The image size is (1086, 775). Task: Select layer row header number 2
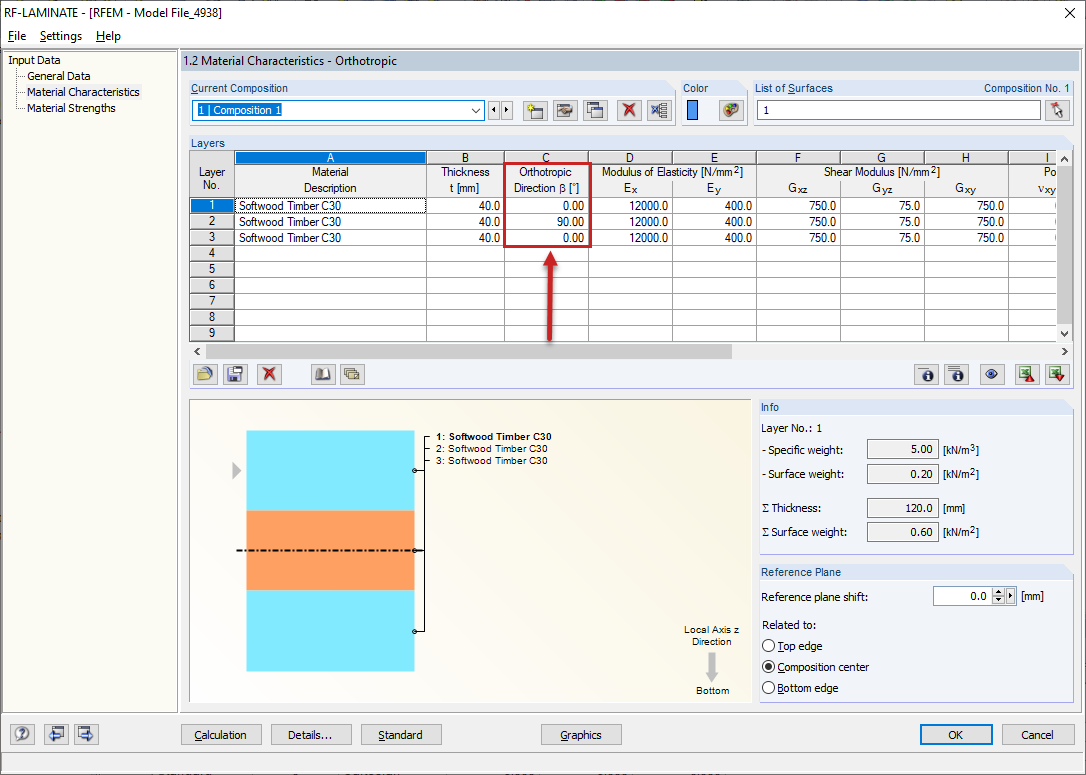(x=212, y=222)
